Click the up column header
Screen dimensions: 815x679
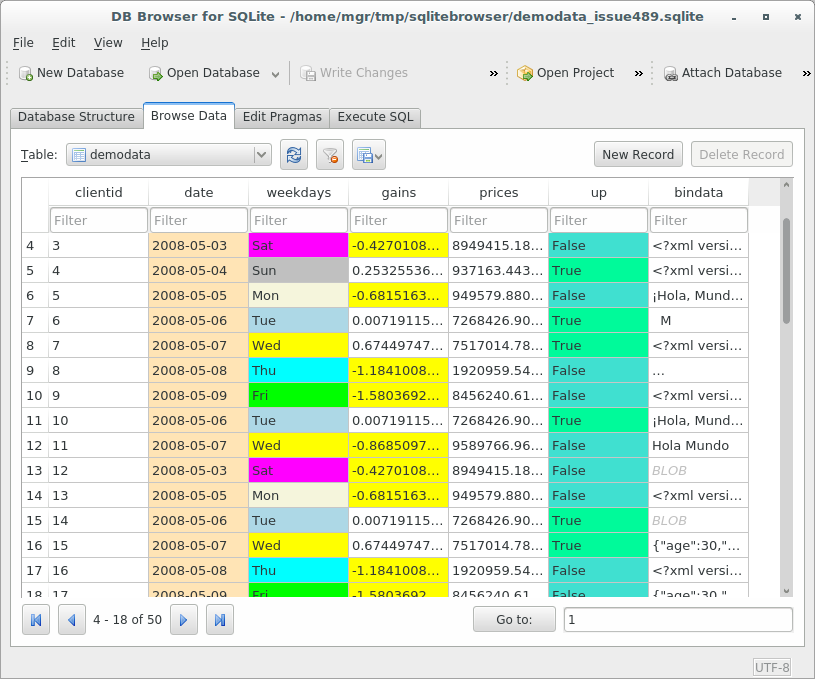tap(598, 193)
